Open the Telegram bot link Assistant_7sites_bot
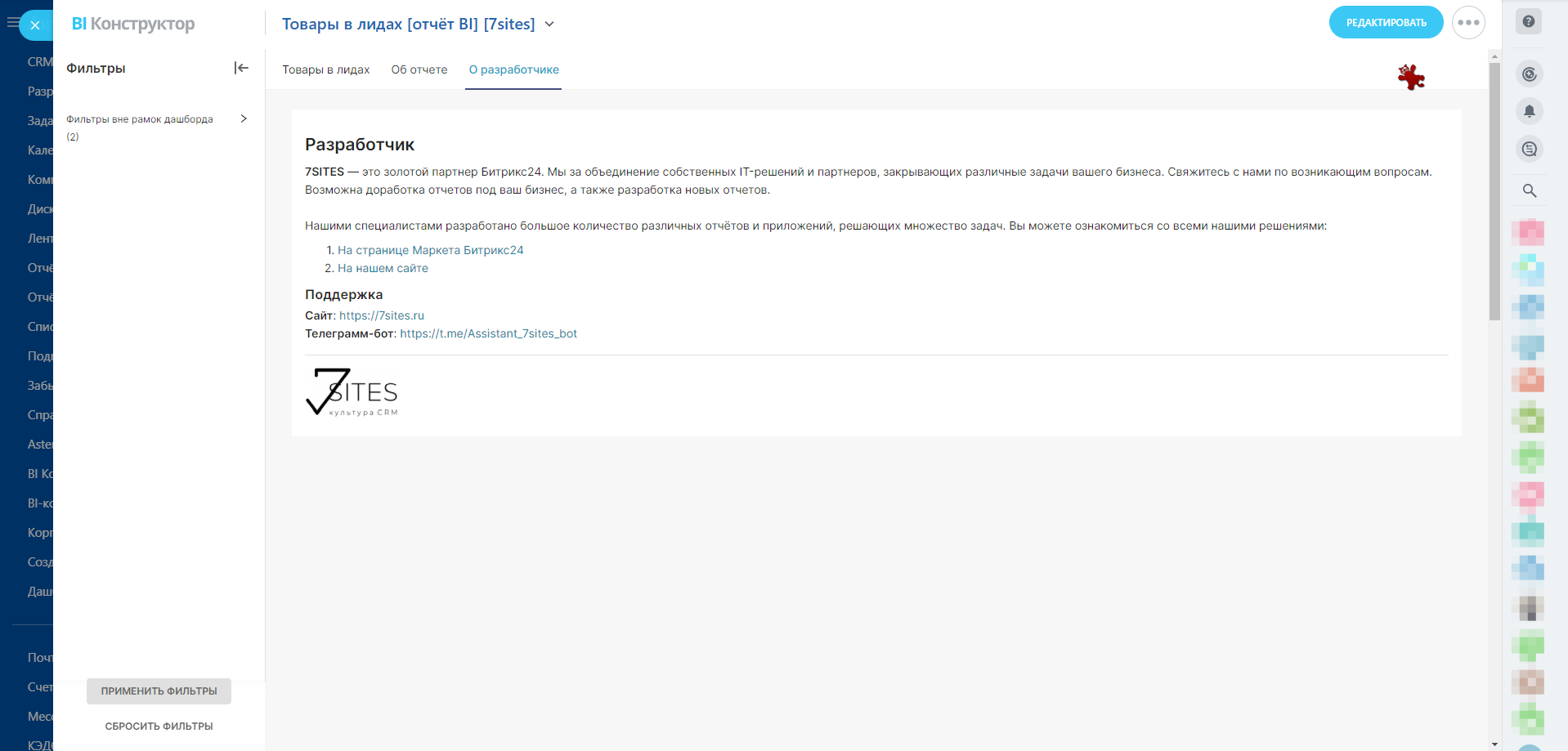This screenshot has width=1568, height=751. click(x=489, y=333)
